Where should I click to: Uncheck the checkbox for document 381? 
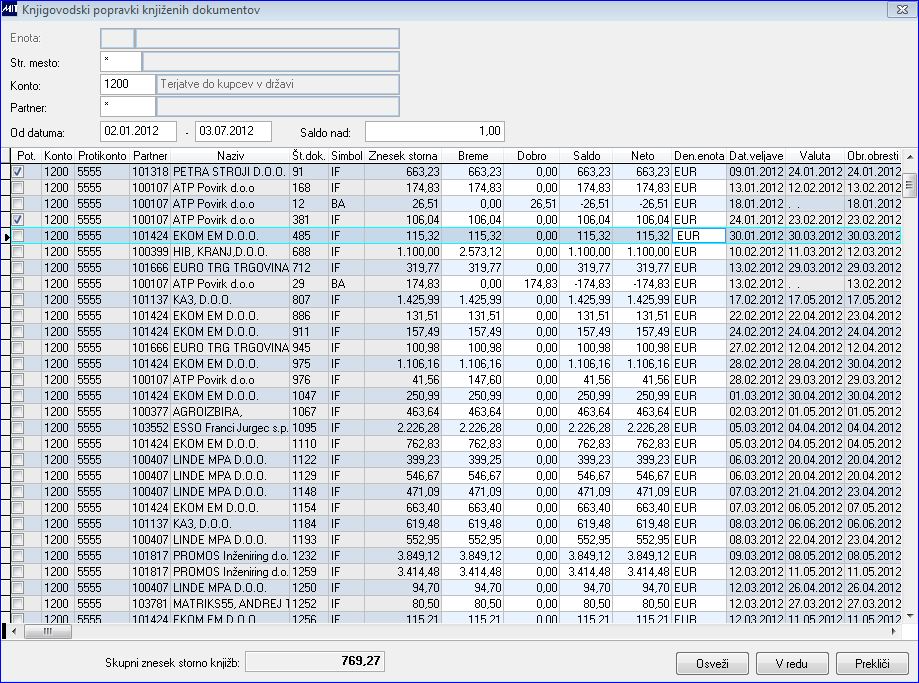[x=20, y=219]
